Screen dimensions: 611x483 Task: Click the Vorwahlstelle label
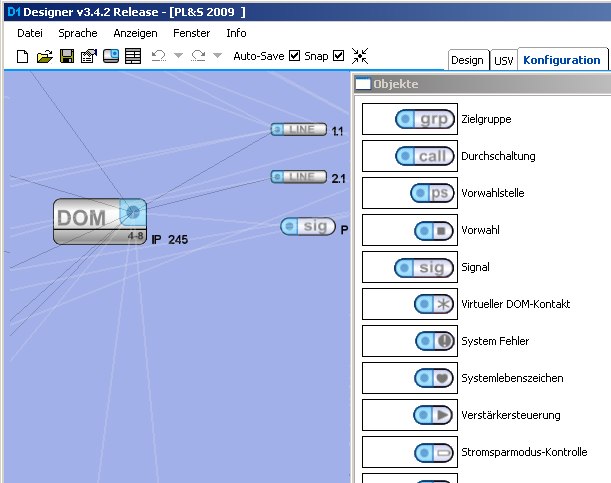point(493,193)
